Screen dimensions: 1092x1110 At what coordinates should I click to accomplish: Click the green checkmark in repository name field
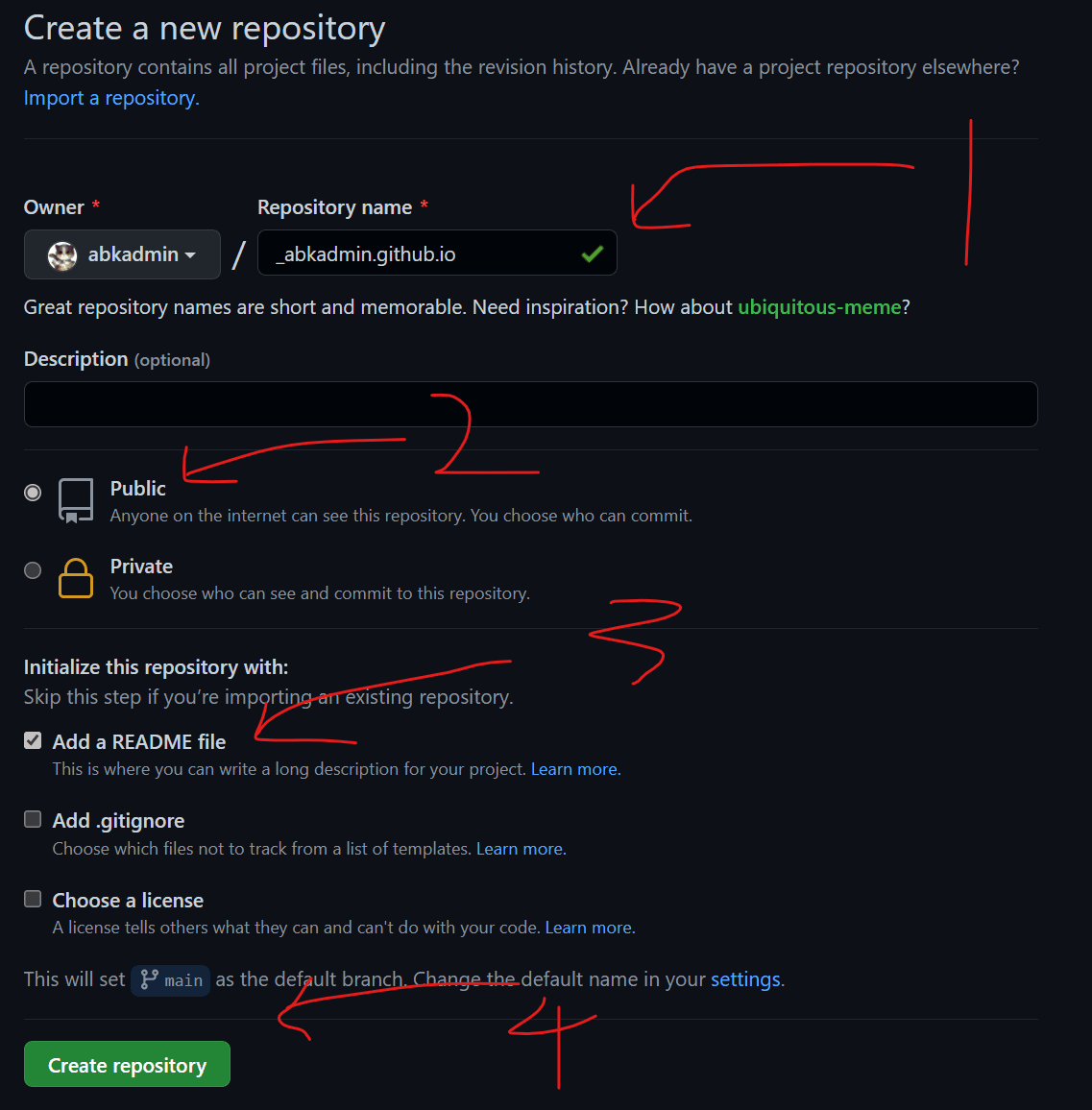pos(592,253)
